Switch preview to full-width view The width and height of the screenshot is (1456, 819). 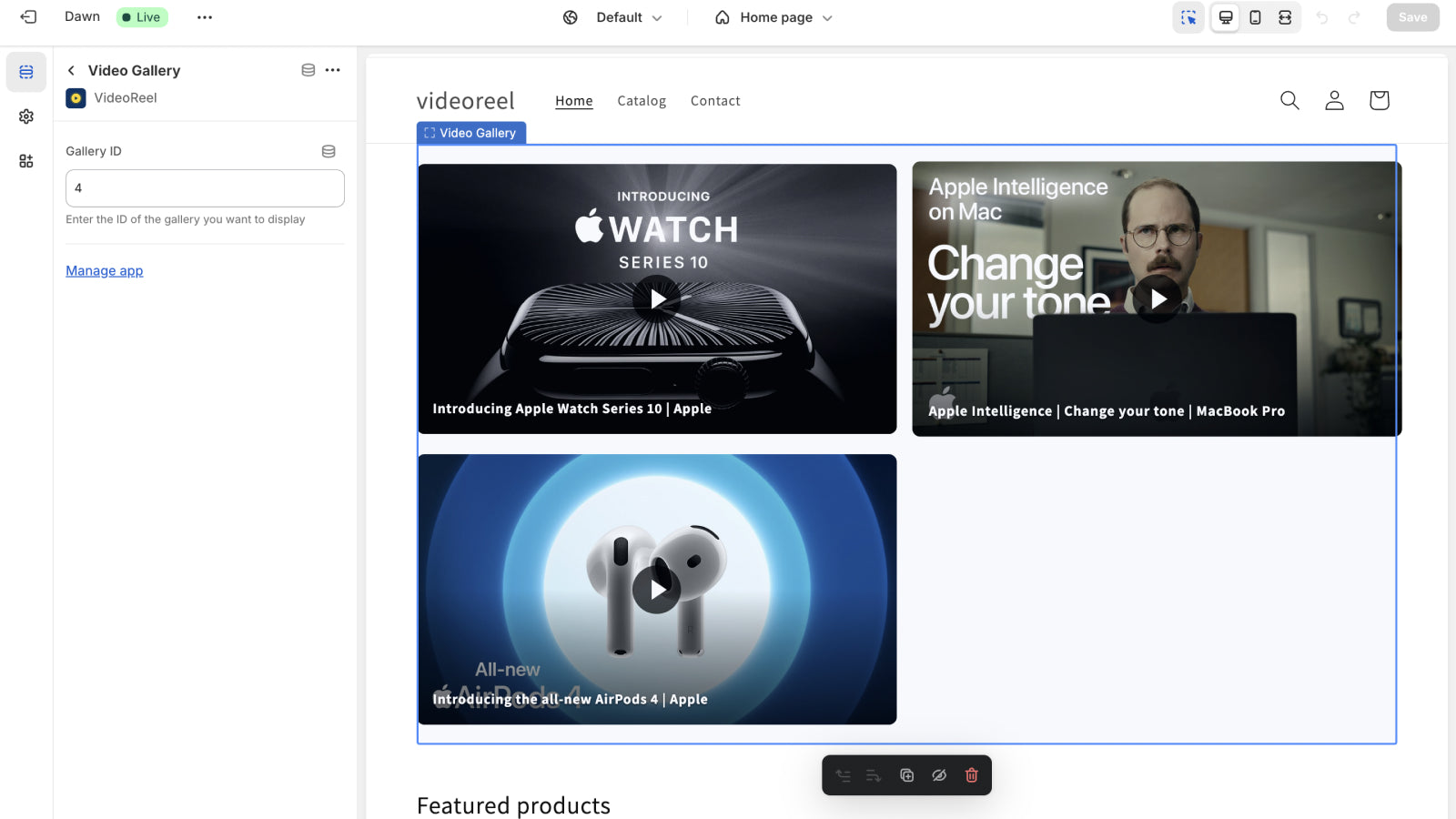tap(1287, 17)
